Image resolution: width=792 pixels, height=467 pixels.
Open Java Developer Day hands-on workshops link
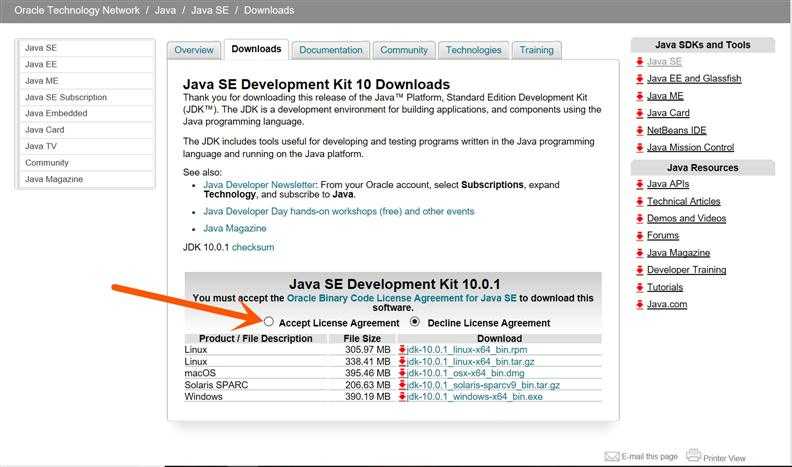(x=339, y=211)
